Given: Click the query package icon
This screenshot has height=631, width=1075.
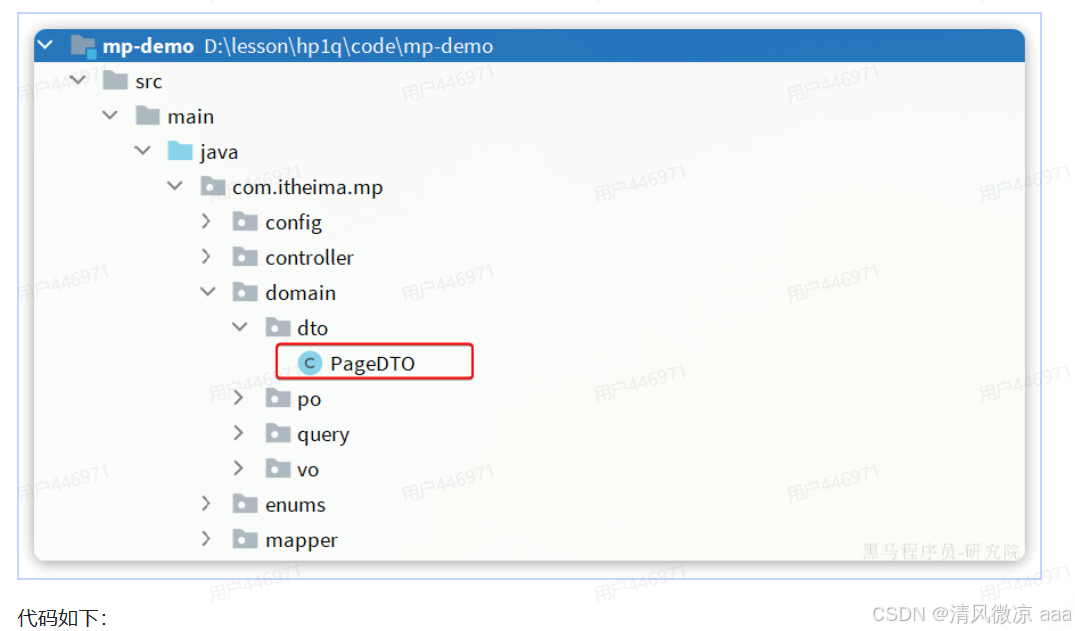Looking at the screenshot, I should [278, 433].
